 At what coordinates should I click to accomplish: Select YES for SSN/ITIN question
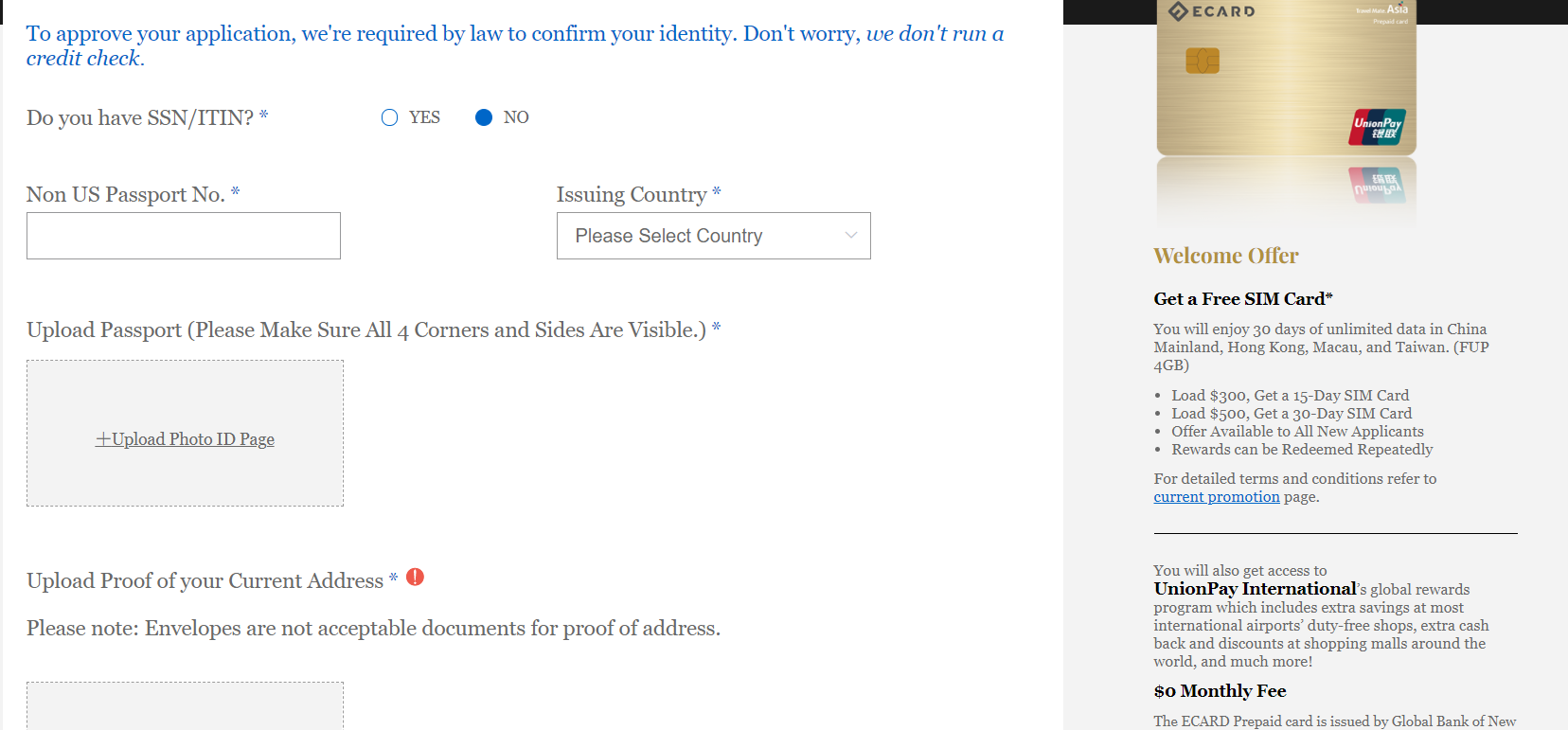tap(389, 117)
